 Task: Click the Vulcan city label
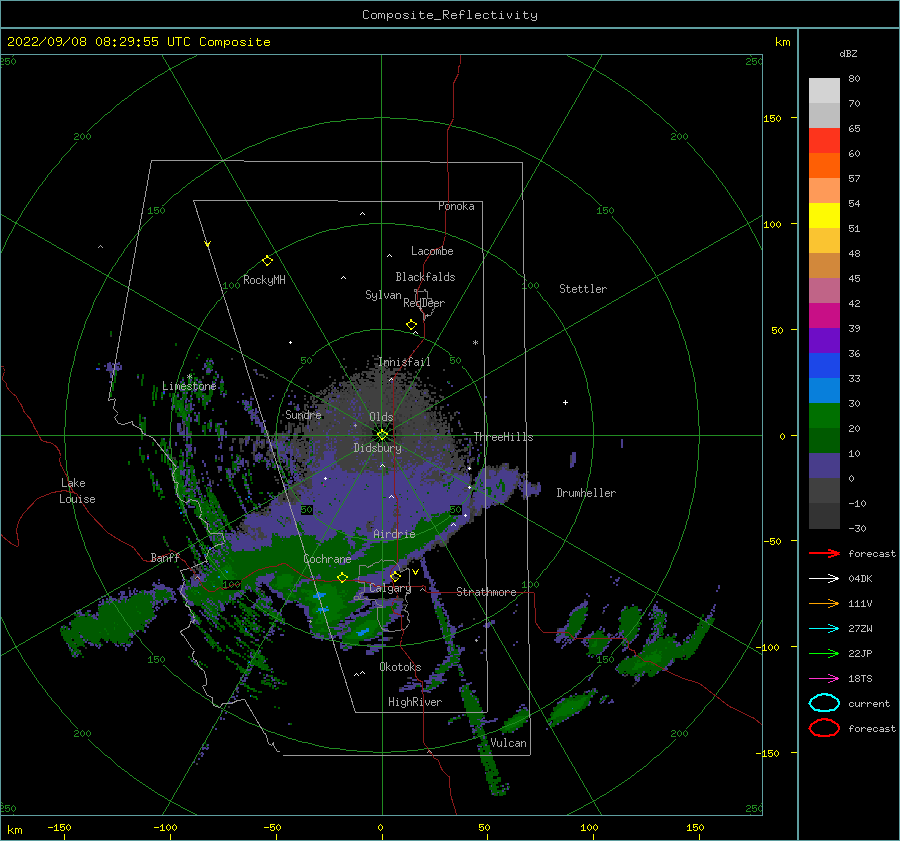tap(508, 743)
